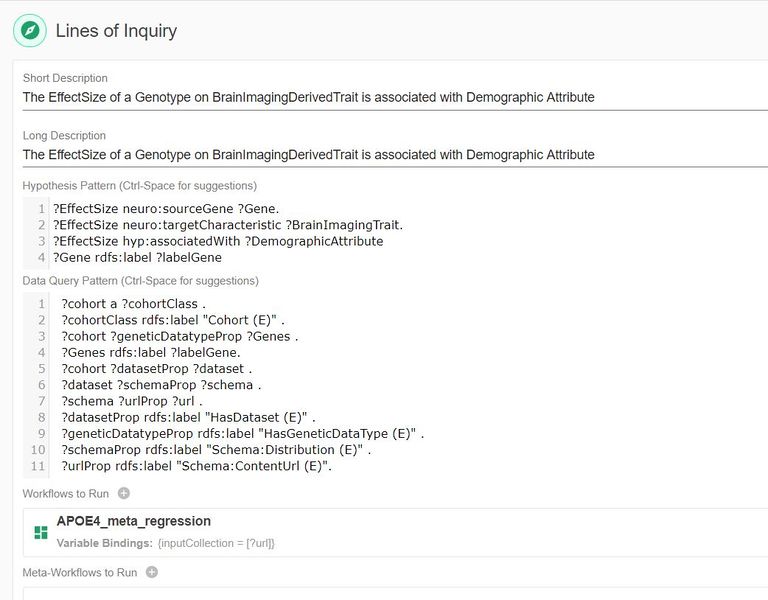Click the Lines of Inquiry compass icon
The width and height of the screenshot is (768, 600).
[30, 31]
